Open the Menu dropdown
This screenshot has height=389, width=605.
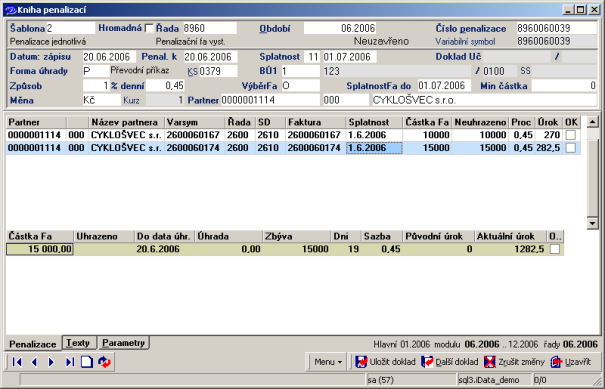click(x=328, y=362)
